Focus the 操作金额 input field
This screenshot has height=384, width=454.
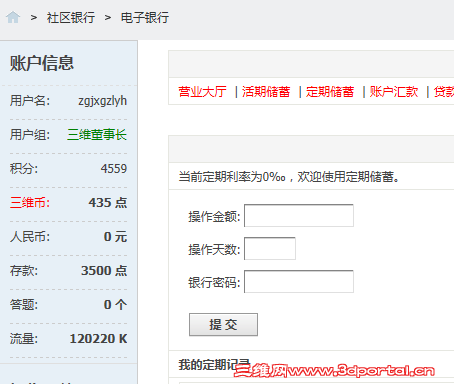[299, 216]
